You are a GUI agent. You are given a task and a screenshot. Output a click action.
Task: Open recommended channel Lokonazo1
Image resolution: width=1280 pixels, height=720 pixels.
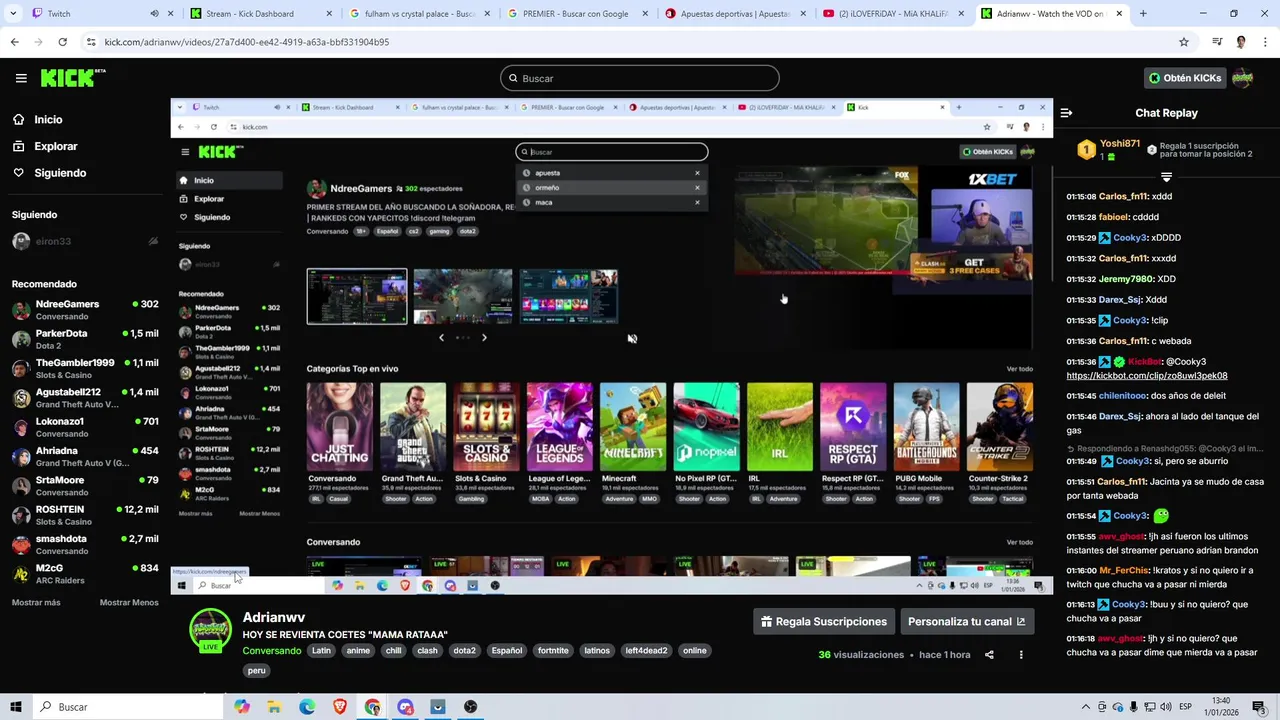tap(85, 427)
